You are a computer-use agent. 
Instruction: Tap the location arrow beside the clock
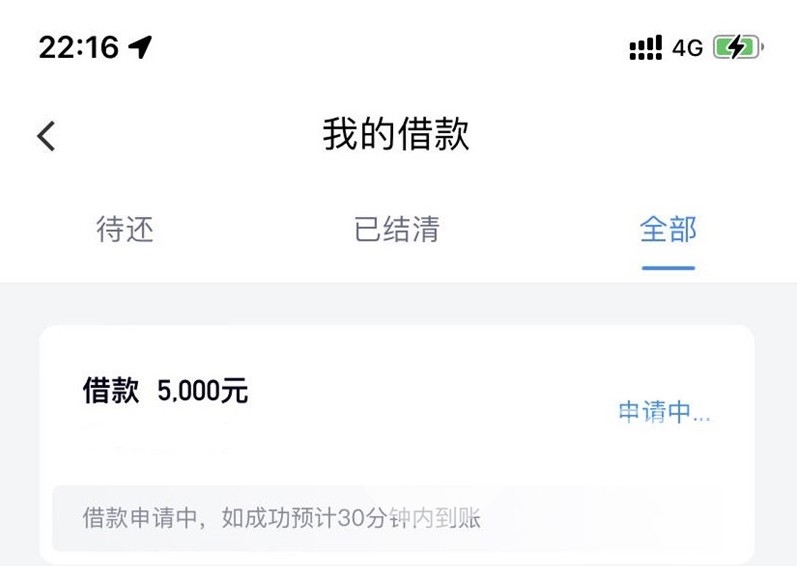coord(140,47)
